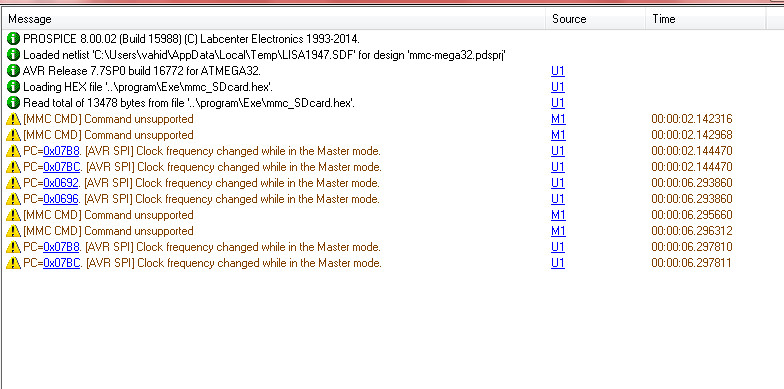Open the 0x07B8 address link logged at 00:00:02.144470
The width and height of the screenshot is (784, 389).
click(61, 151)
